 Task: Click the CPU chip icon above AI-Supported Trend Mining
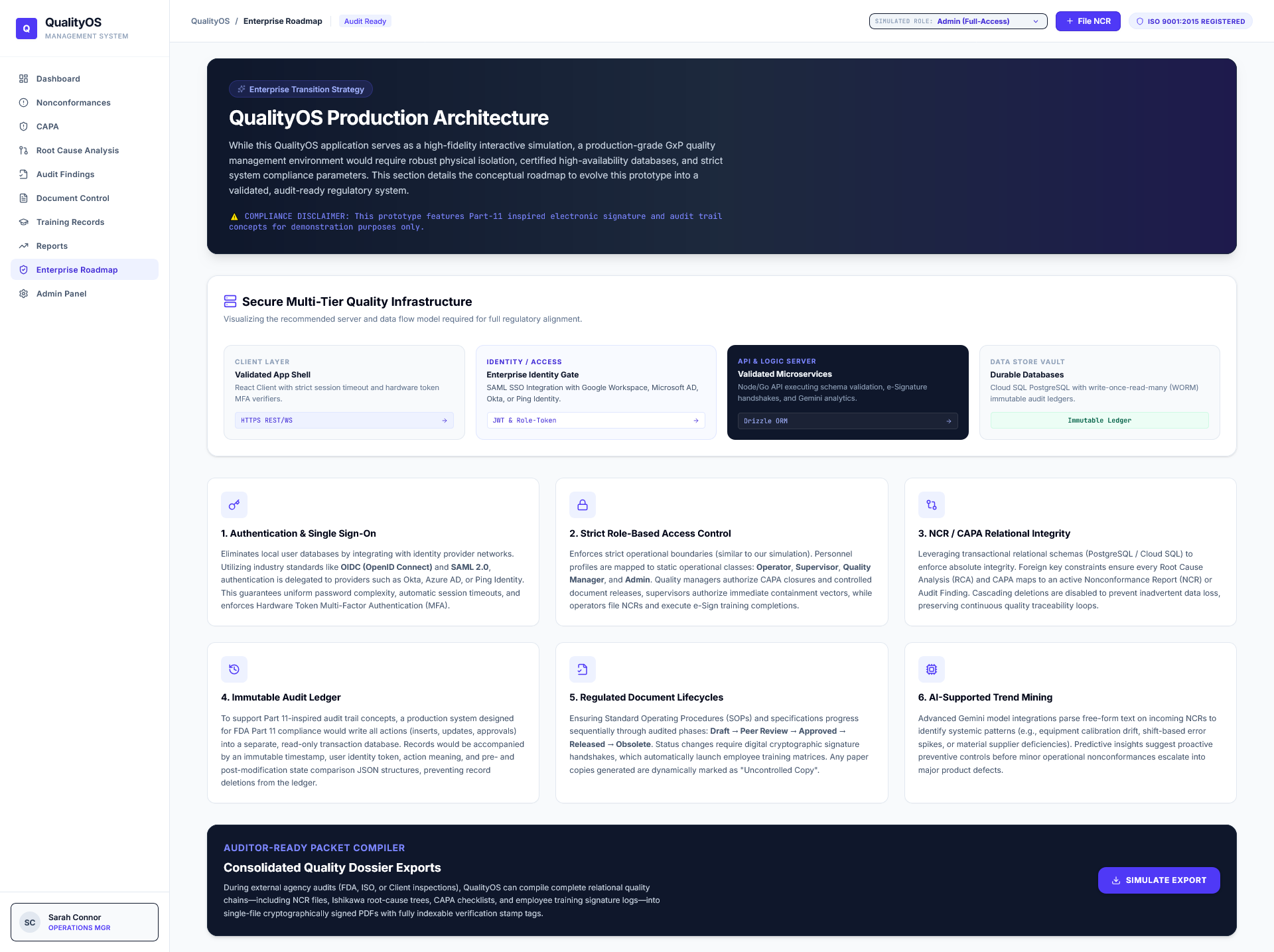pyautogui.click(x=932, y=669)
